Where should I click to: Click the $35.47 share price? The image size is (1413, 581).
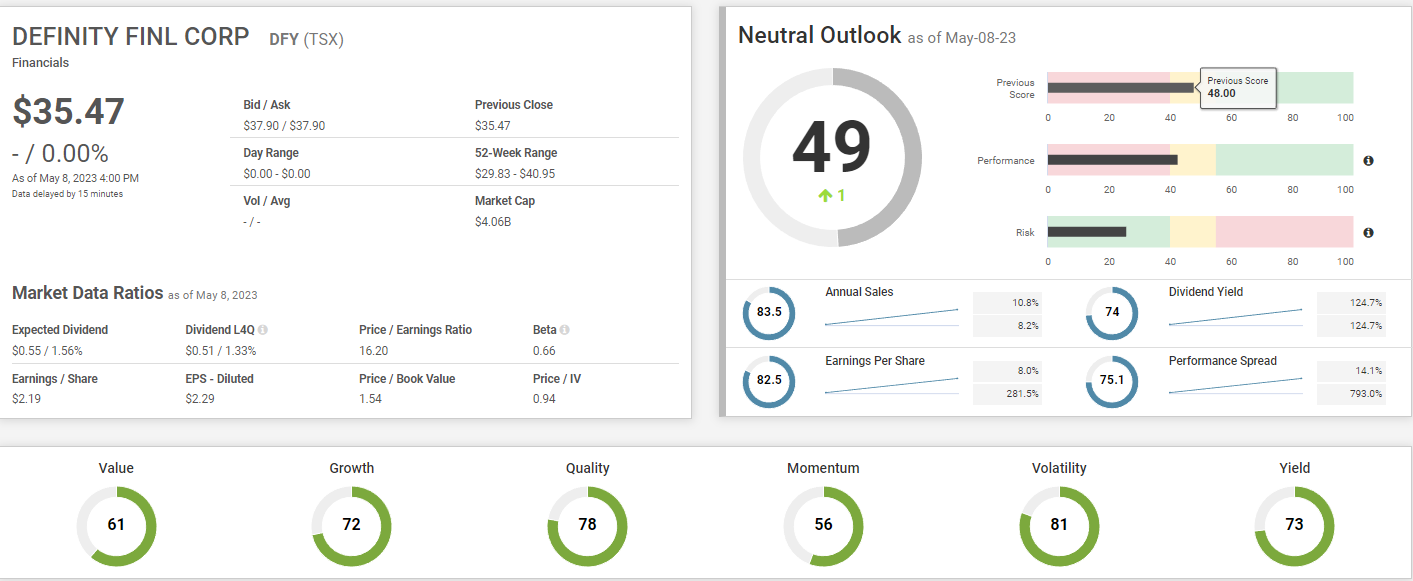coord(68,111)
